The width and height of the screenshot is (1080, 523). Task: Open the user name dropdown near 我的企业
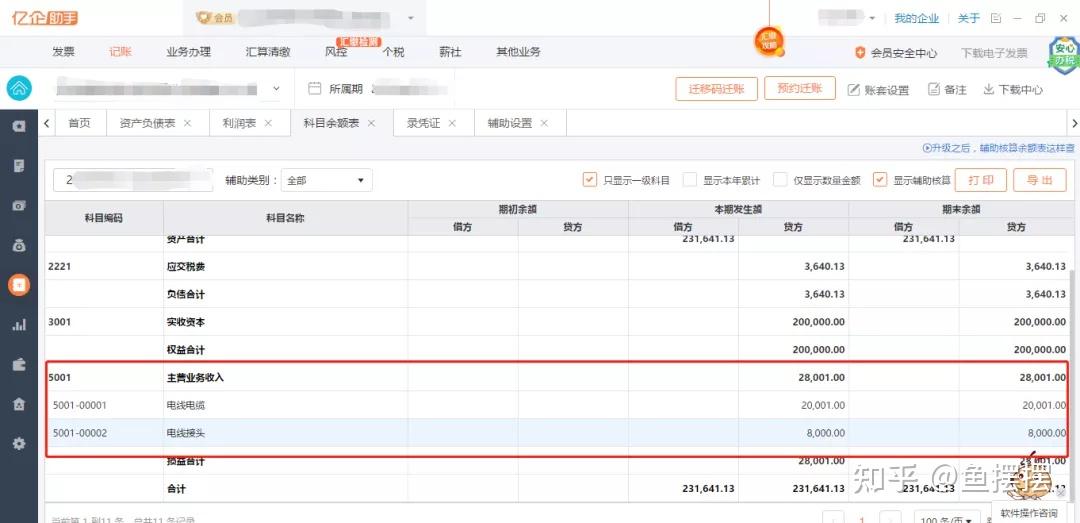coord(873,18)
